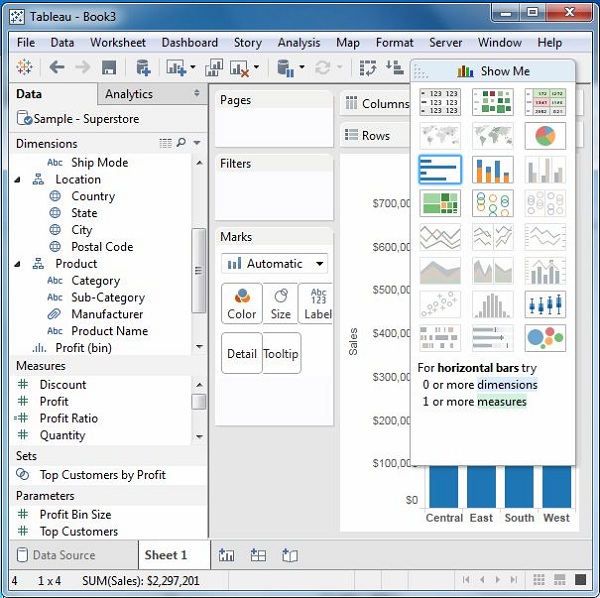Select the Top Customers by Profit set
Viewport: 600px width, 598px height.
[x=103, y=475]
